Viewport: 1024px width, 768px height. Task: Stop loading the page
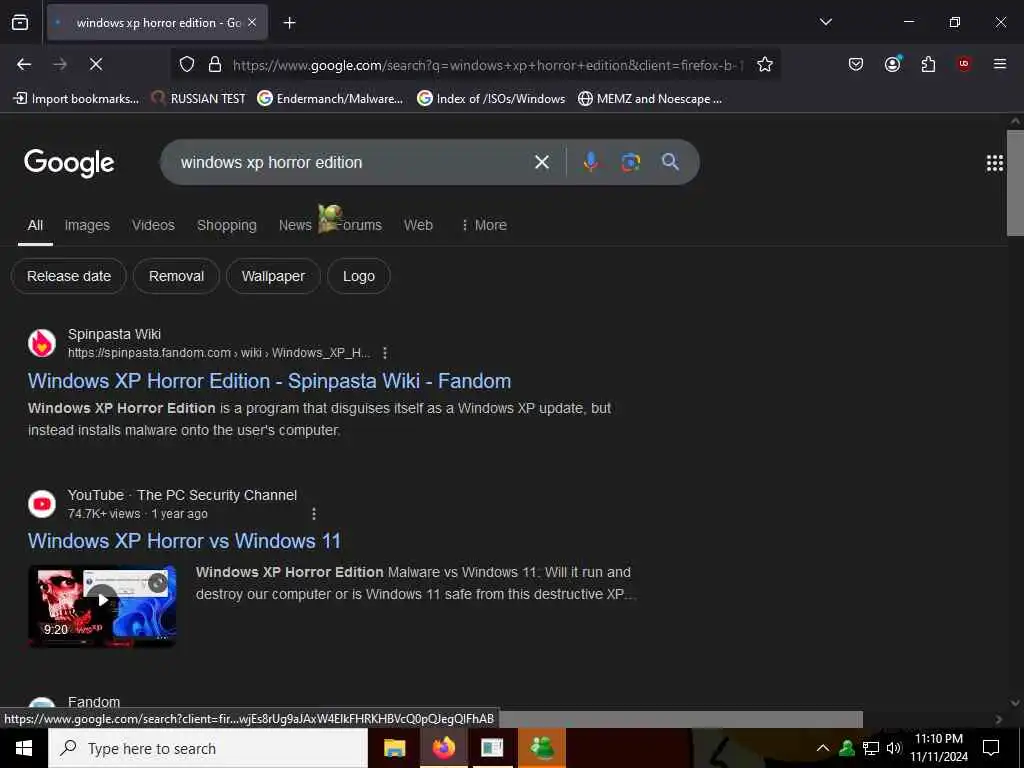point(96,64)
